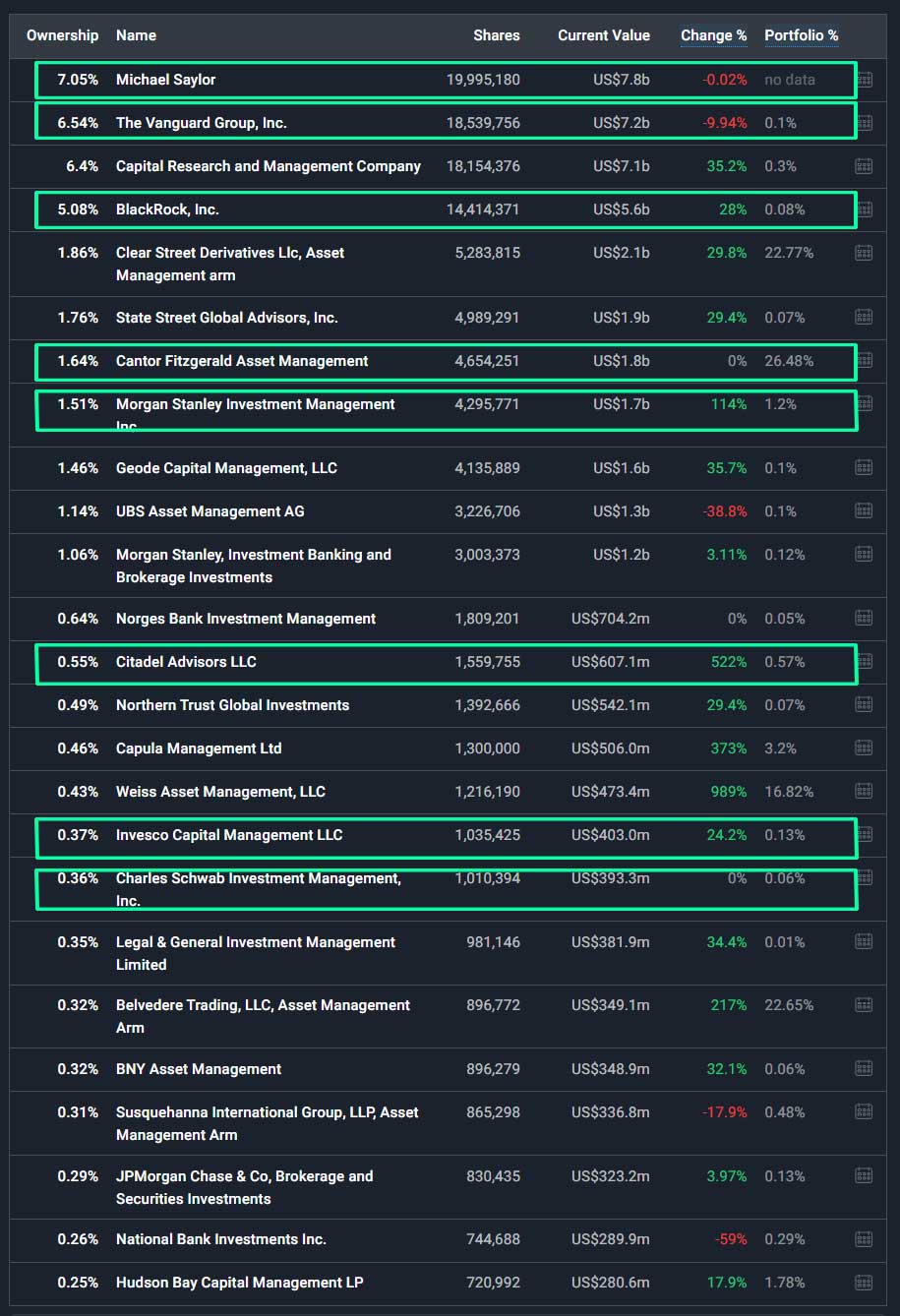The image size is (900, 1316).
Task: Click history icon for BNY Asset Management
Action: (x=864, y=1069)
